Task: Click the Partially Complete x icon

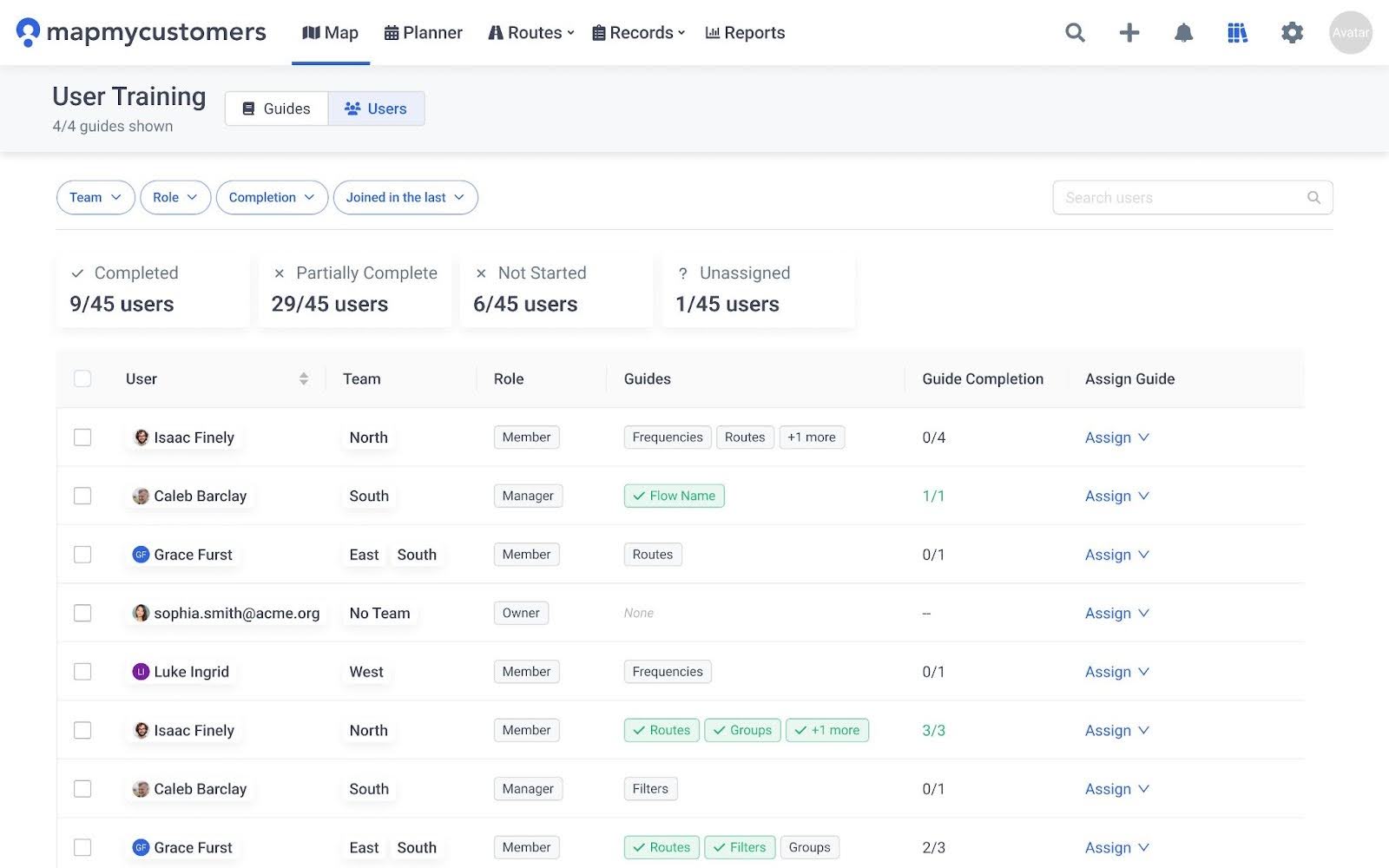Action: [x=280, y=273]
